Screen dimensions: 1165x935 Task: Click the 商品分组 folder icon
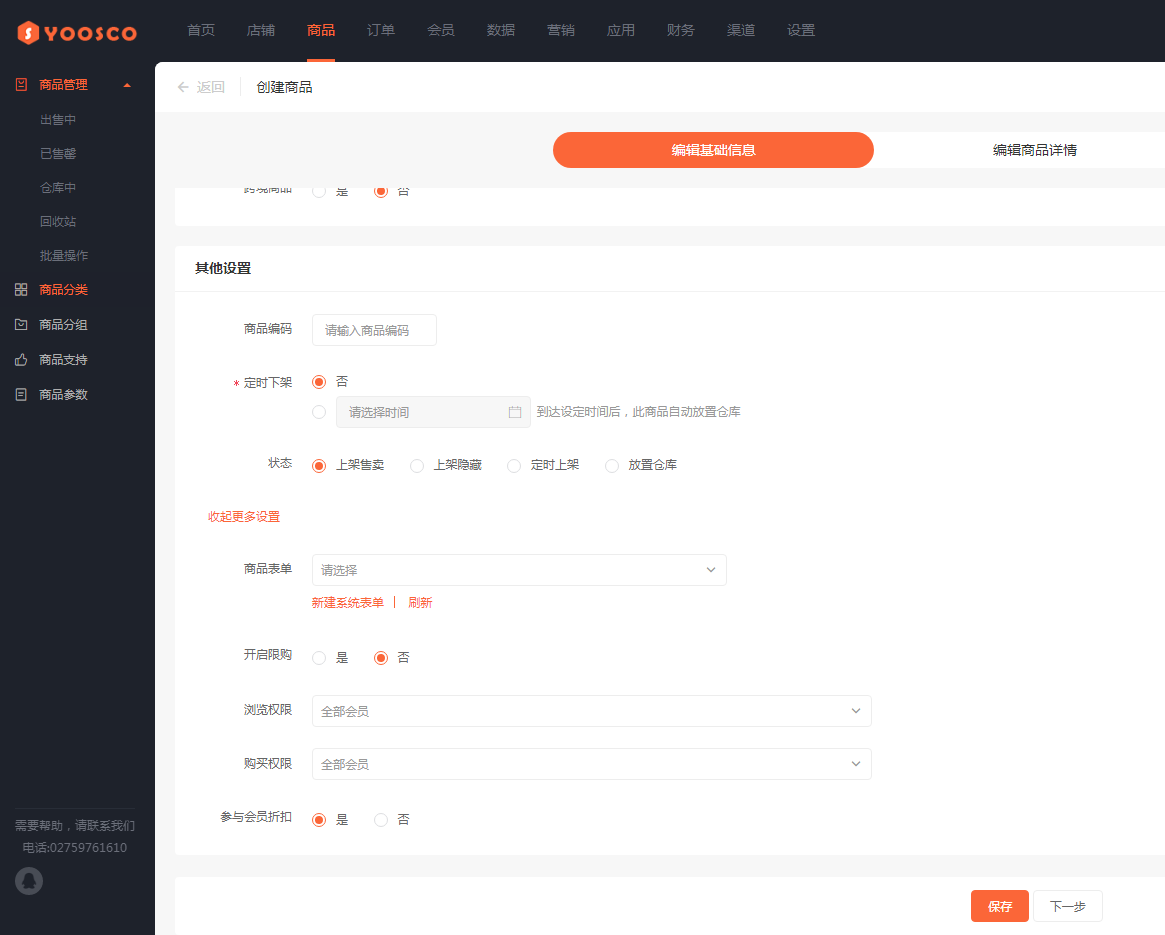pyautogui.click(x=21, y=325)
